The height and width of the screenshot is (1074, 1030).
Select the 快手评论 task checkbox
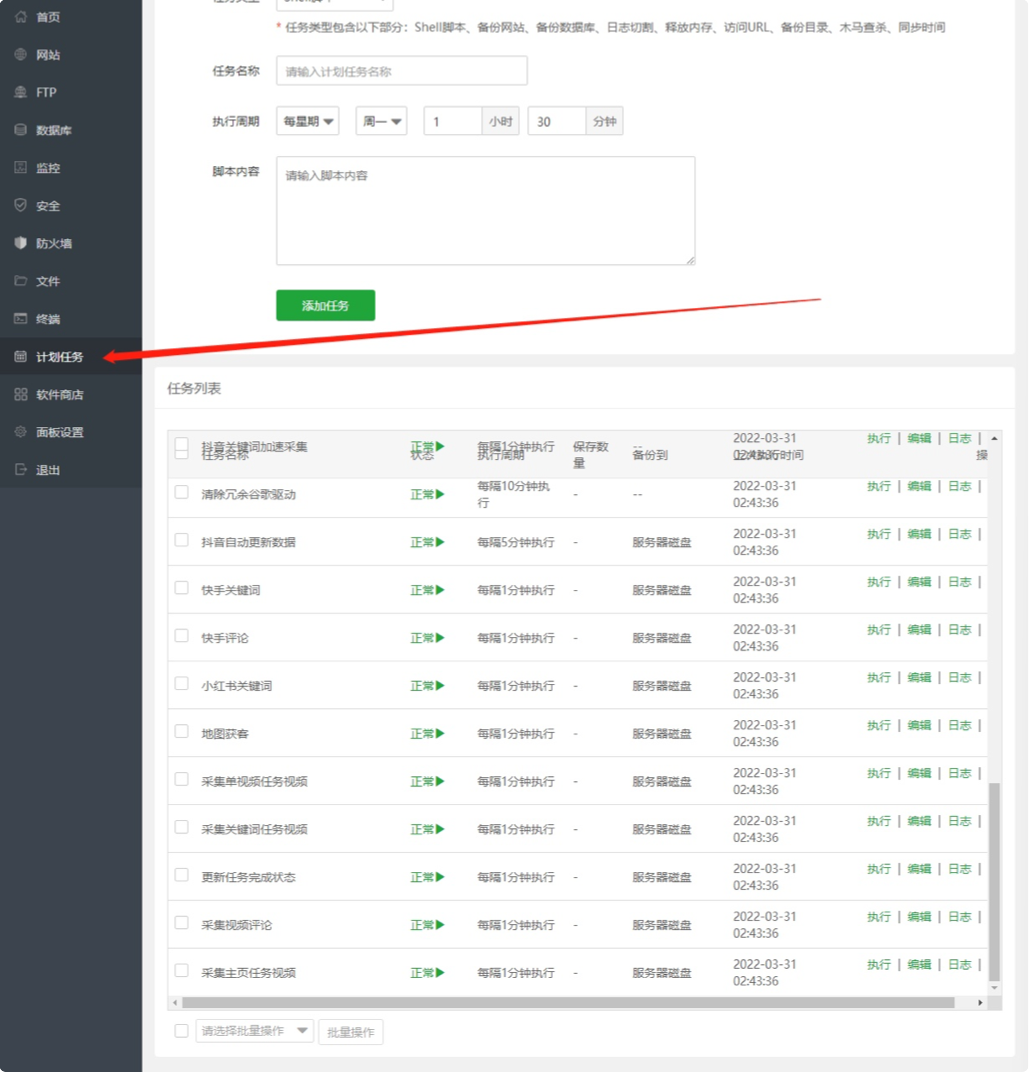[x=181, y=636]
